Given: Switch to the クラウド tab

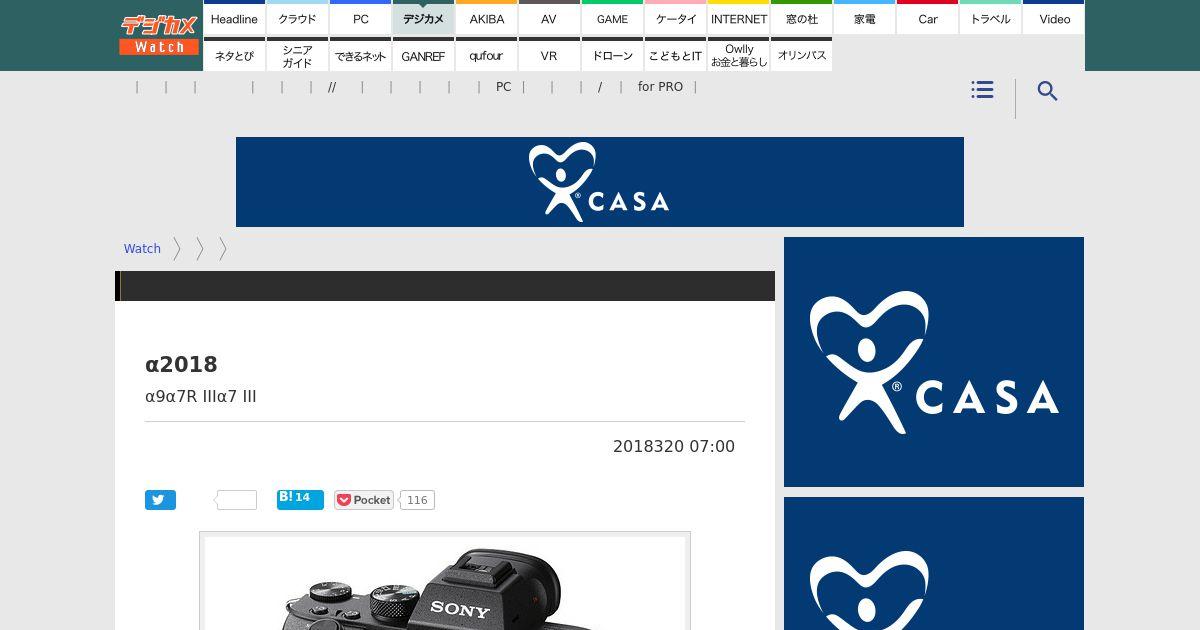Looking at the screenshot, I should (x=297, y=18).
